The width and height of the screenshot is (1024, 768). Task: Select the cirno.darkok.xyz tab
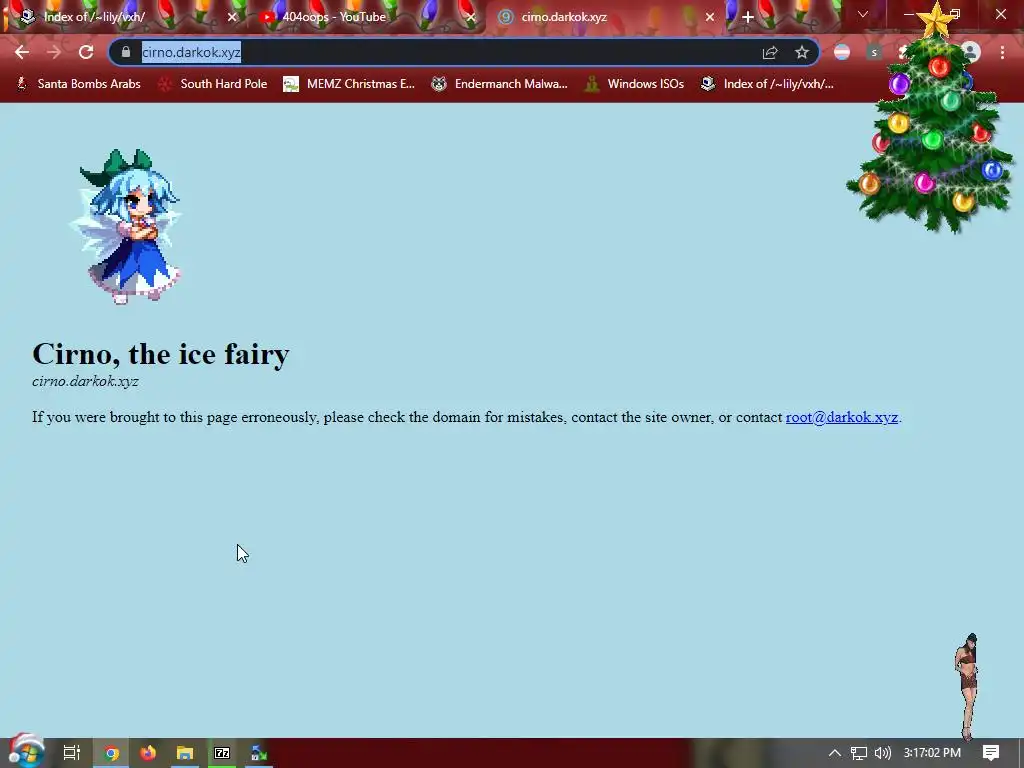click(x=604, y=17)
